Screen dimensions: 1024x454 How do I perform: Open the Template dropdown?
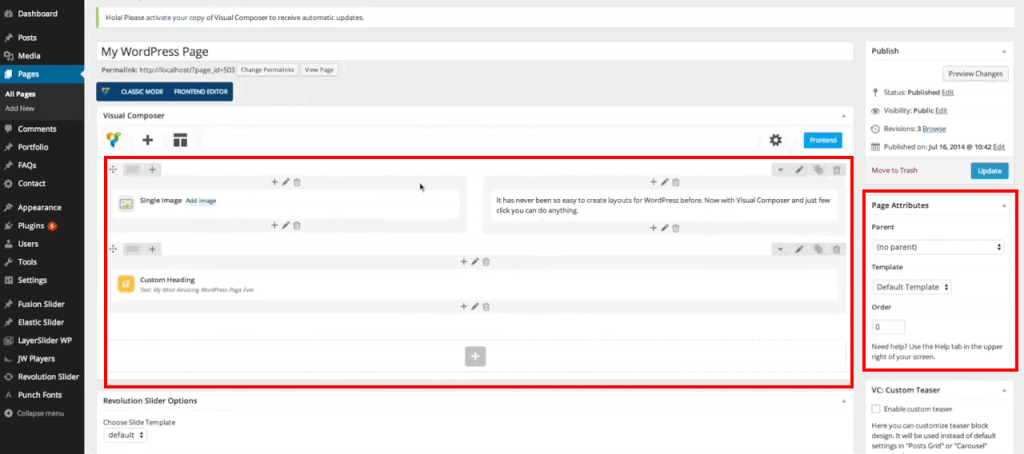(912, 287)
